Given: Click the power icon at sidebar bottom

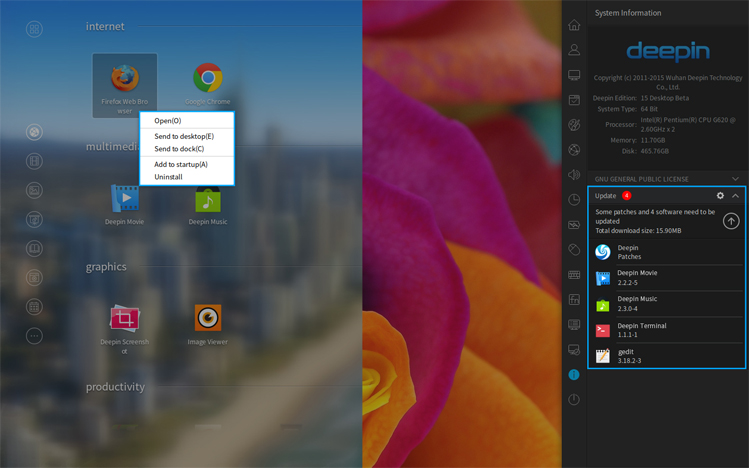Looking at the screenshot, I should point(574,400).
